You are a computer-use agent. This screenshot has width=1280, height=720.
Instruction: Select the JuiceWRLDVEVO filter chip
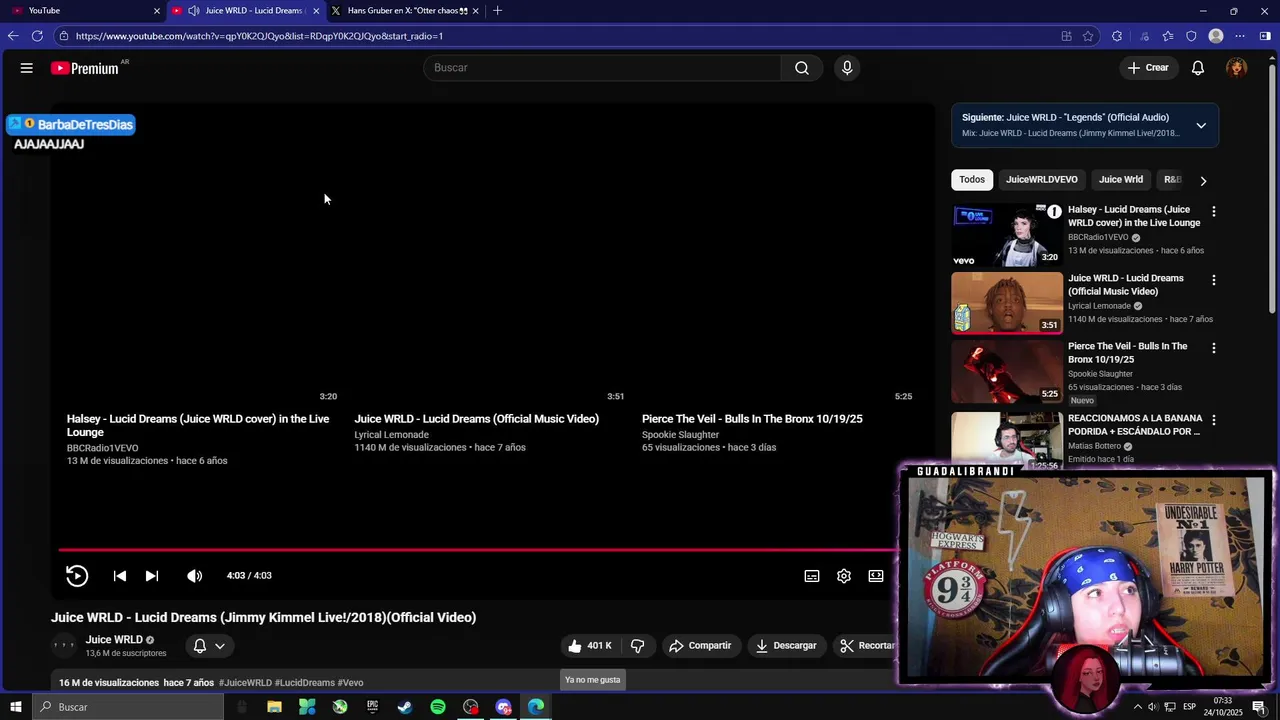coord(1042,180)
